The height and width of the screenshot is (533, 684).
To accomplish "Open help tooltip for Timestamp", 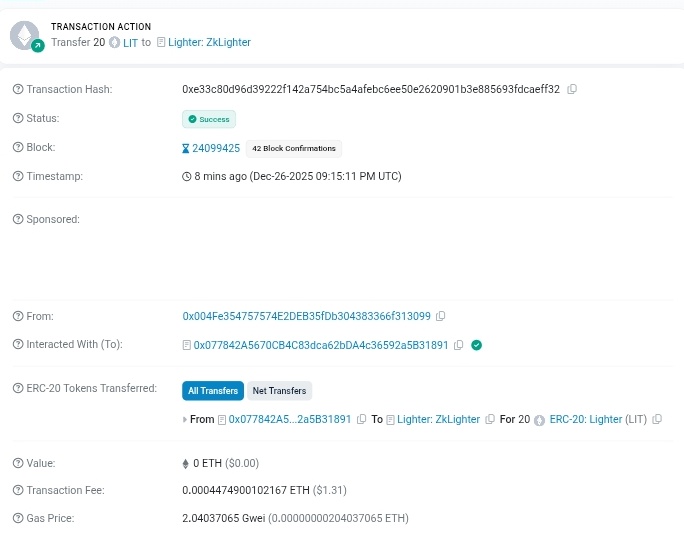I will pos(18,176).
